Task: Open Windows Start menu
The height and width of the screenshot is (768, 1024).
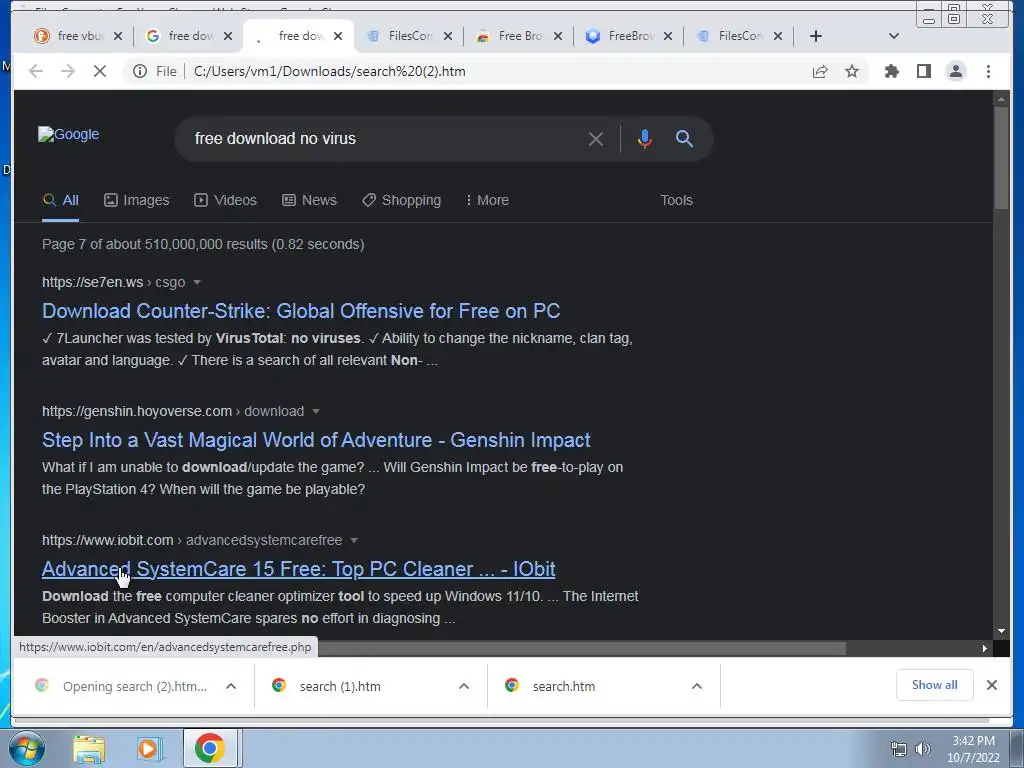Action: click(26, 748)
